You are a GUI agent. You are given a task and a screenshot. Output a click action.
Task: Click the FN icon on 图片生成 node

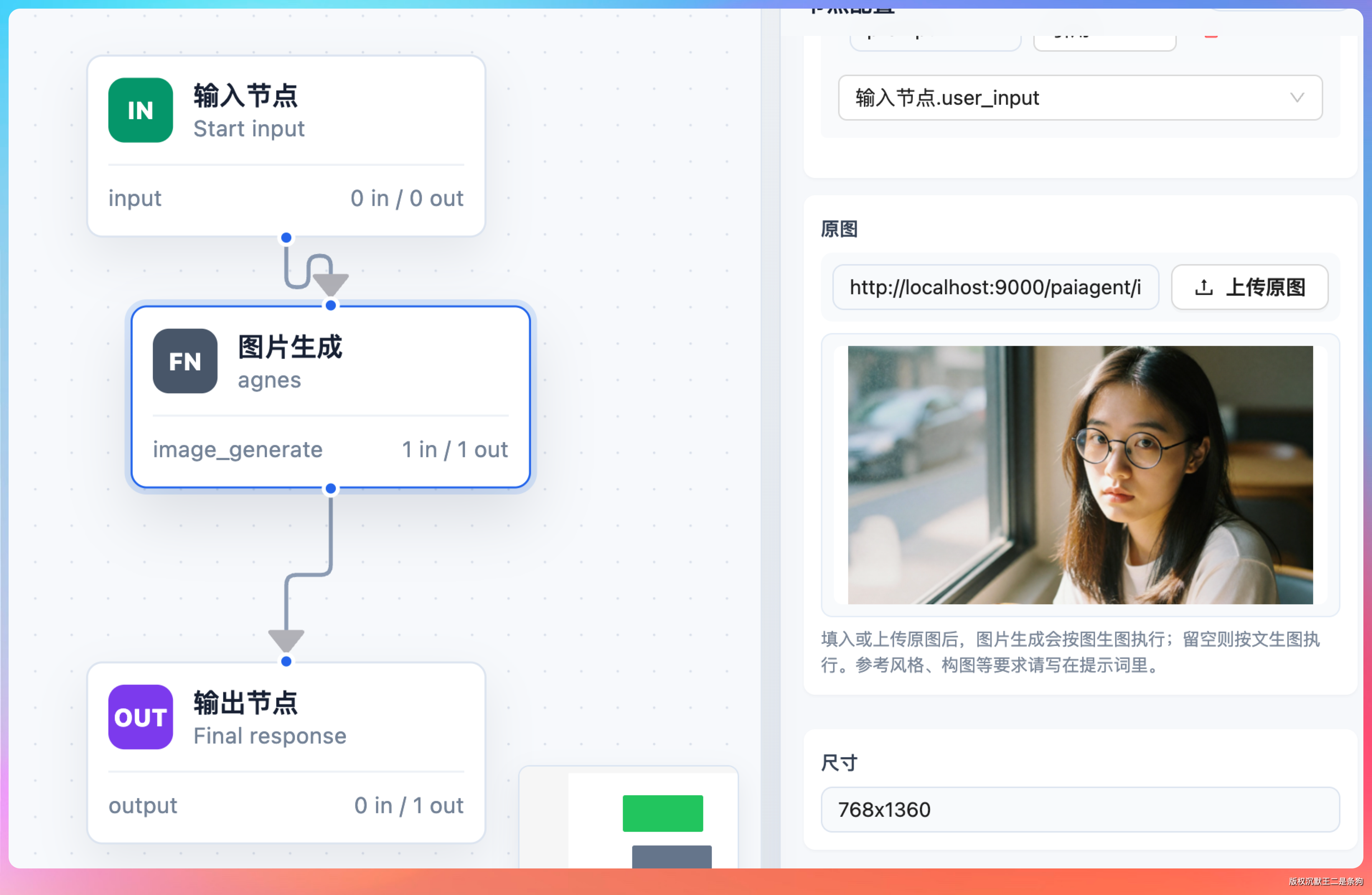click(185, 361)
